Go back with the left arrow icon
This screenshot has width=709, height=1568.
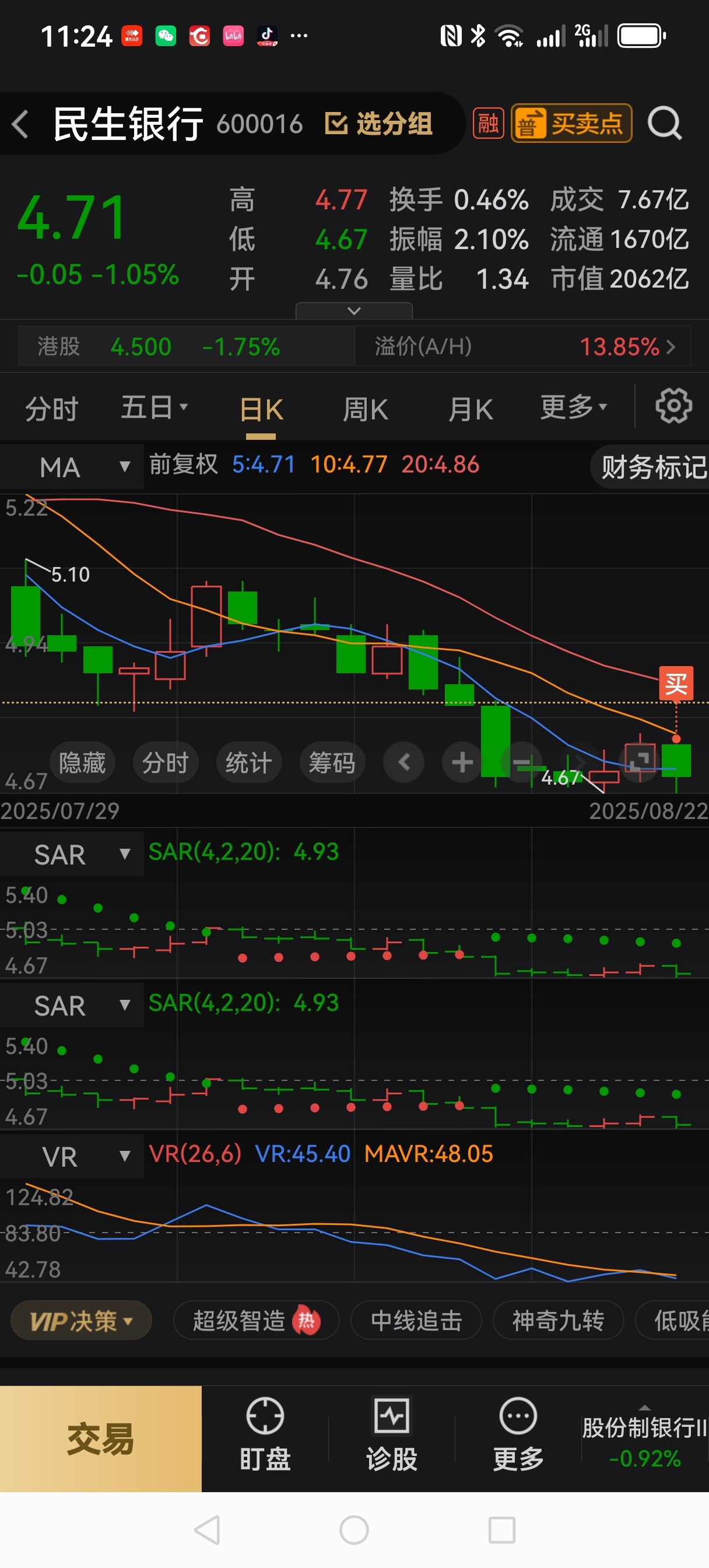click(x=20, y=124)
